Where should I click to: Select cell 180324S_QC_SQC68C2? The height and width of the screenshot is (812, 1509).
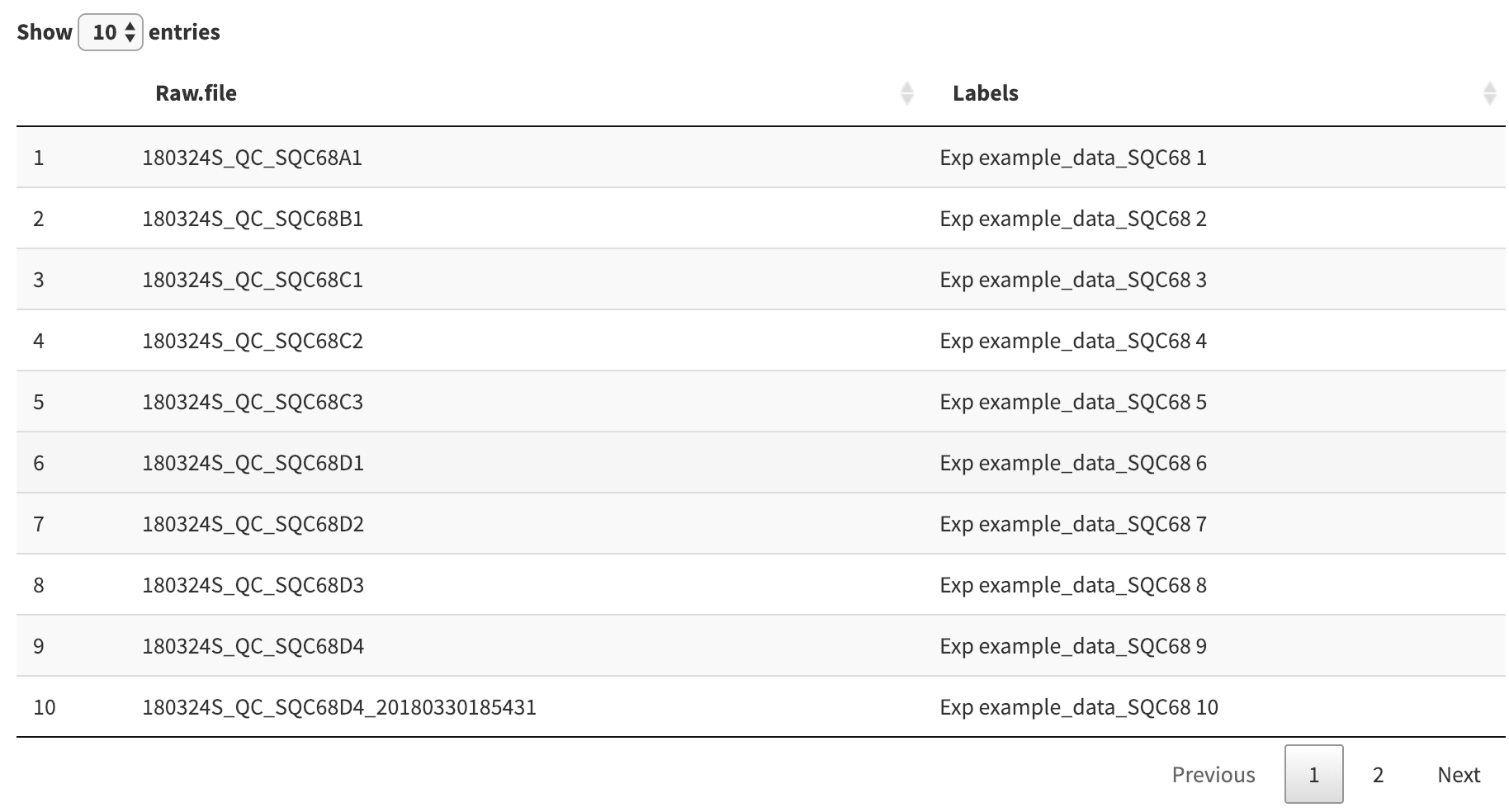point(253,341)
